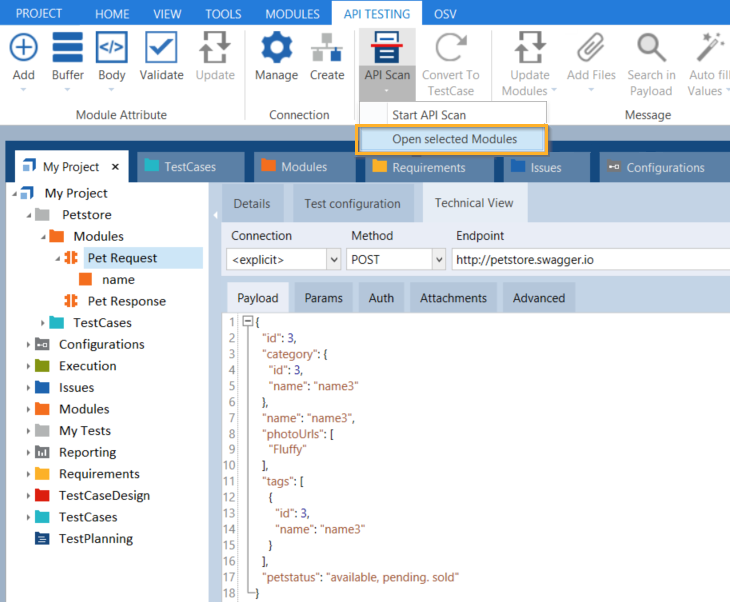Open Search in Payload tool

click(x=651, y=48)
